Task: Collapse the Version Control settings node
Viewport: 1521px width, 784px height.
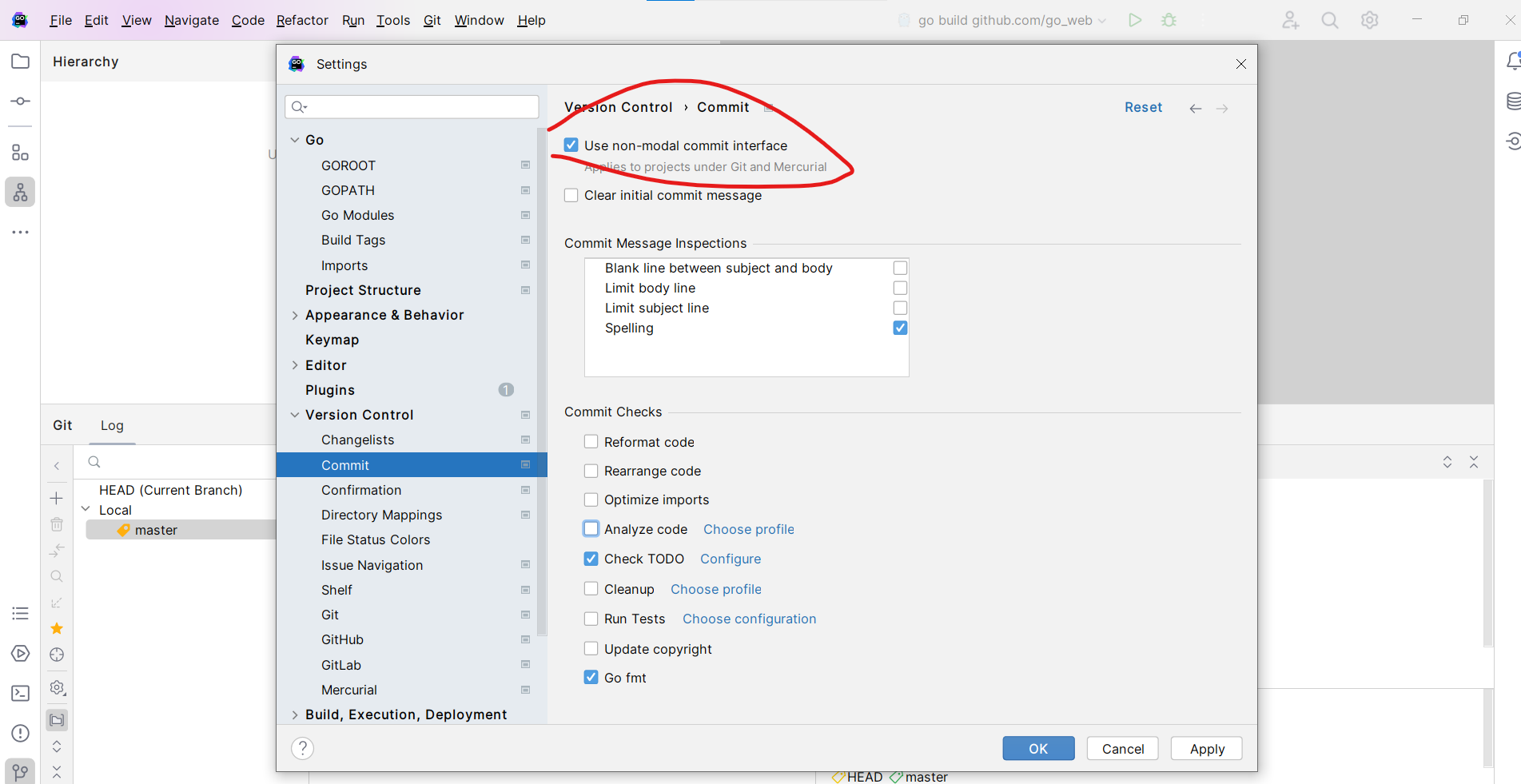Action: point(295,415)
